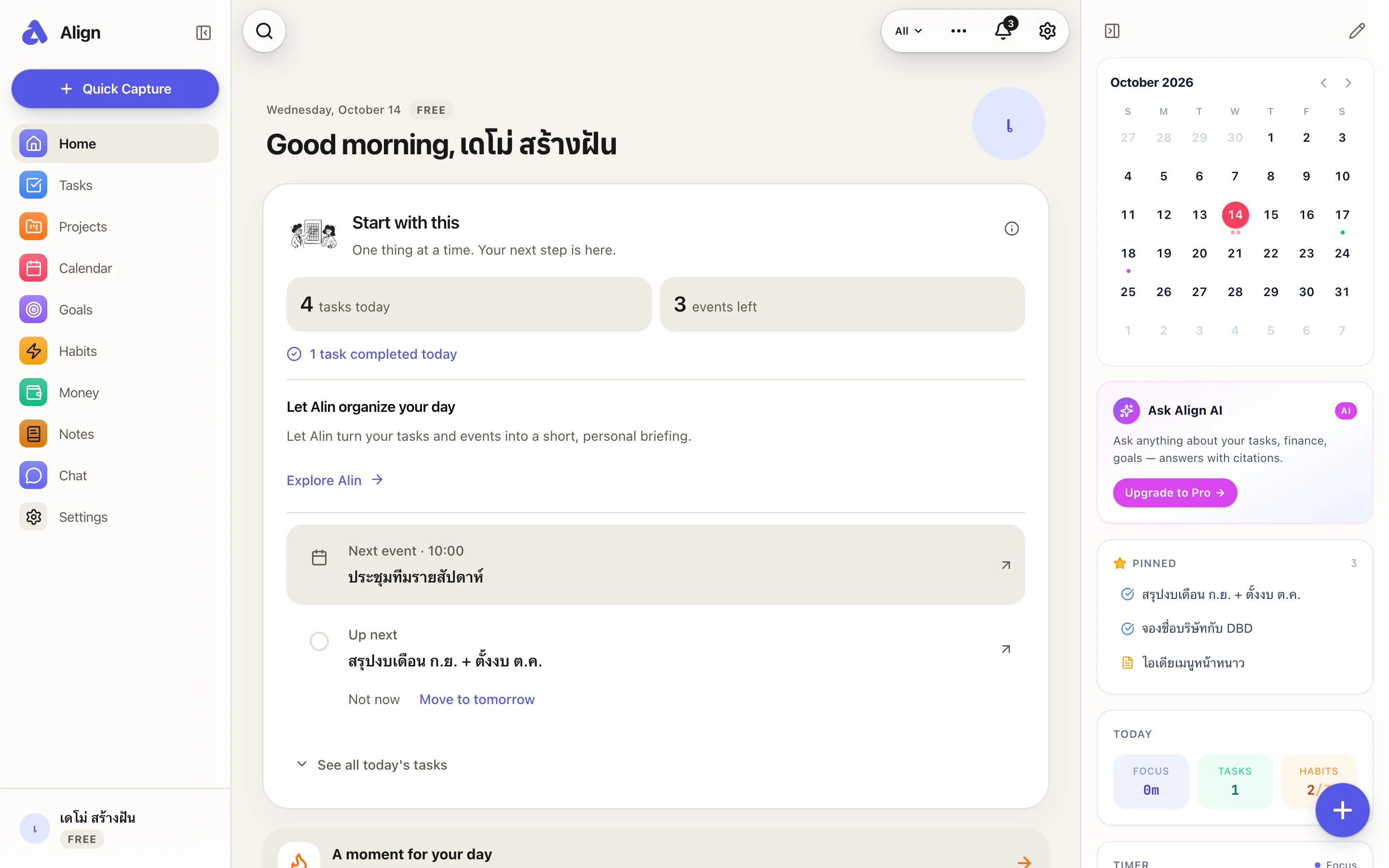Navigate to Goals

point(115,310)
